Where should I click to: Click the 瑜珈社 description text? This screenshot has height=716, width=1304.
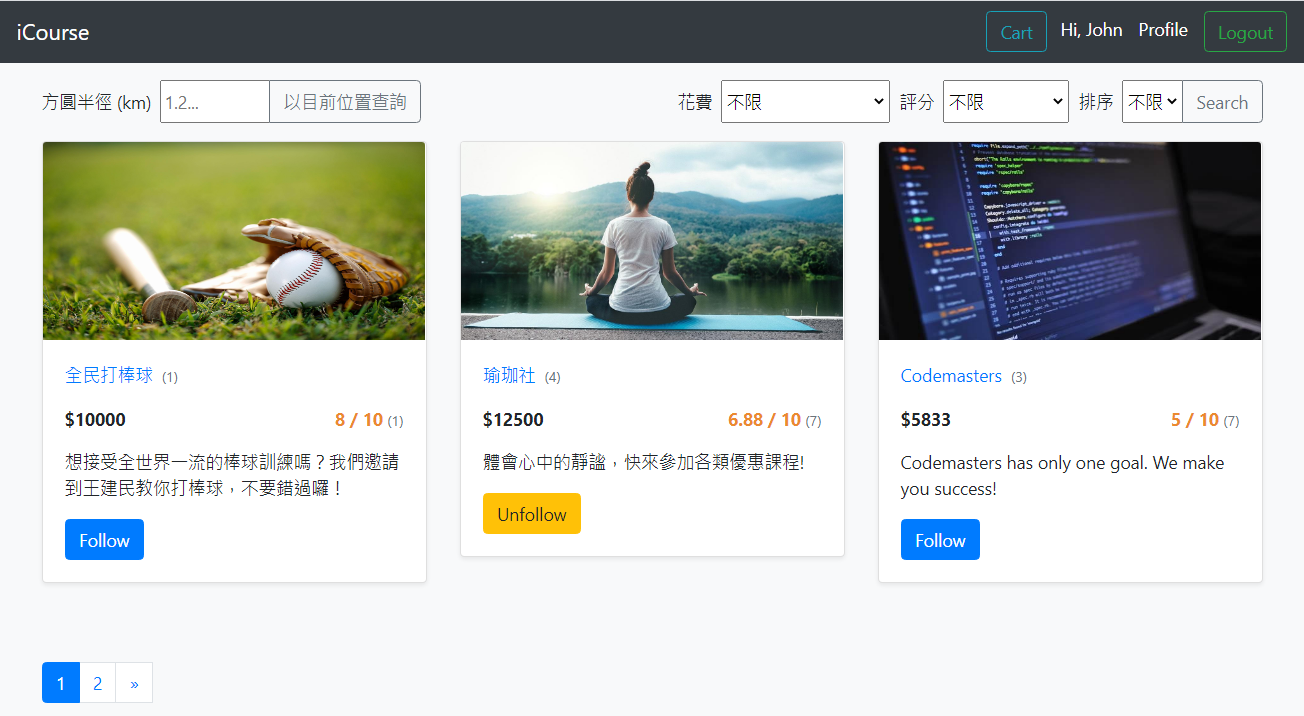[644, 462]
